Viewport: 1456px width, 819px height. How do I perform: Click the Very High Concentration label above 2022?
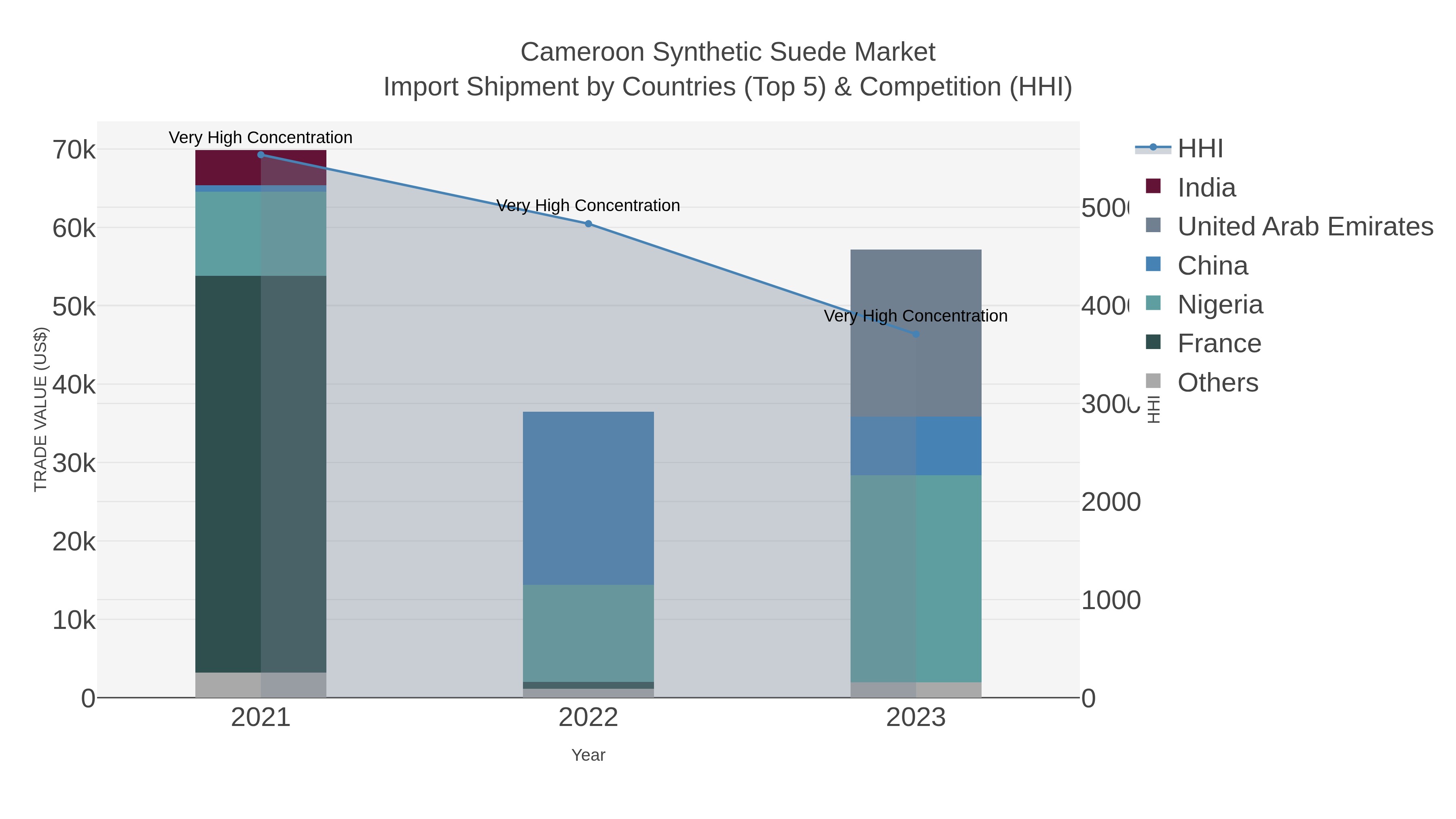click(588, 205)
